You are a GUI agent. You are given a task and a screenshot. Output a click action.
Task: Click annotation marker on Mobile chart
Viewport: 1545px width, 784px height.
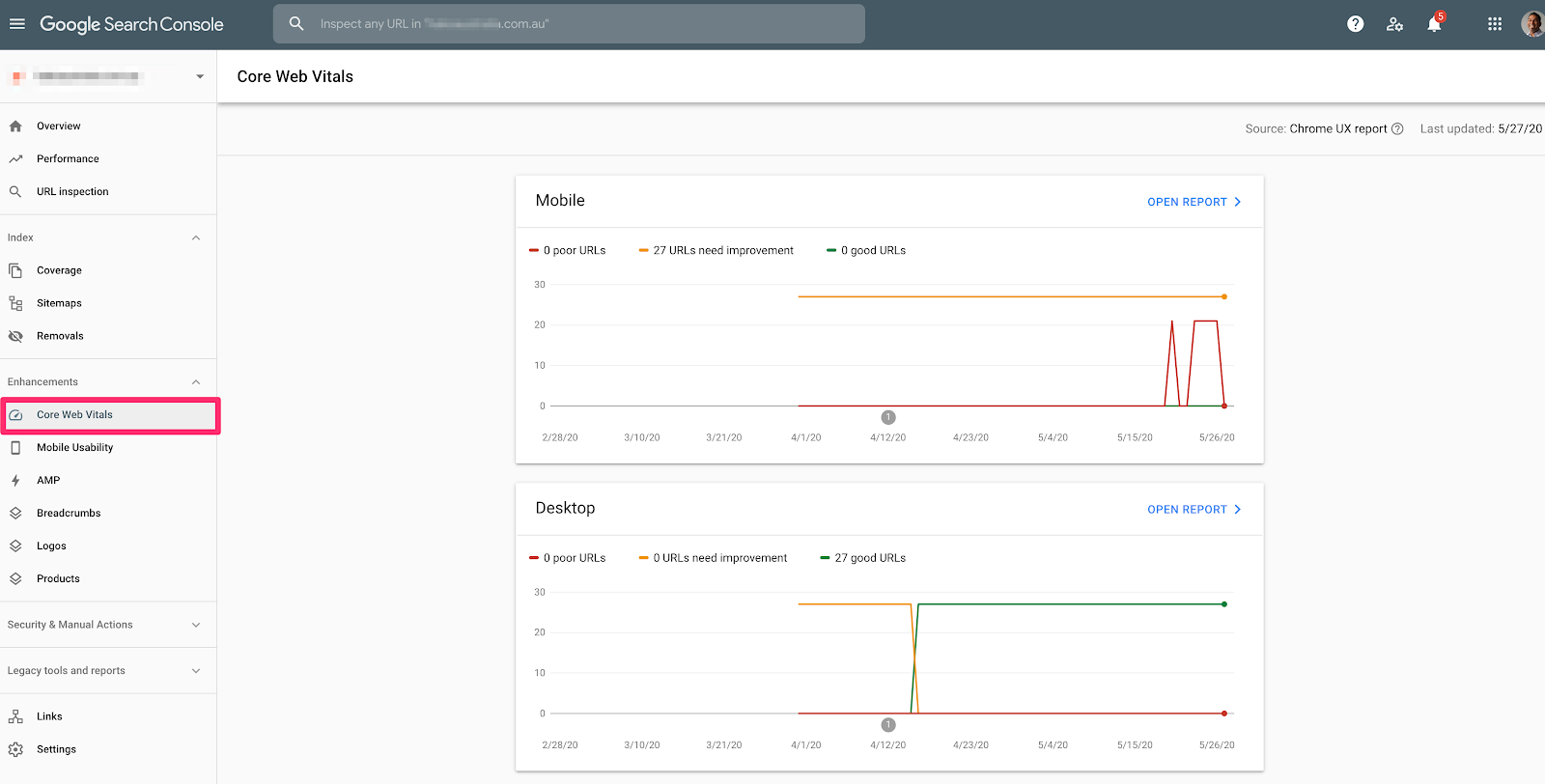(888, 417)
